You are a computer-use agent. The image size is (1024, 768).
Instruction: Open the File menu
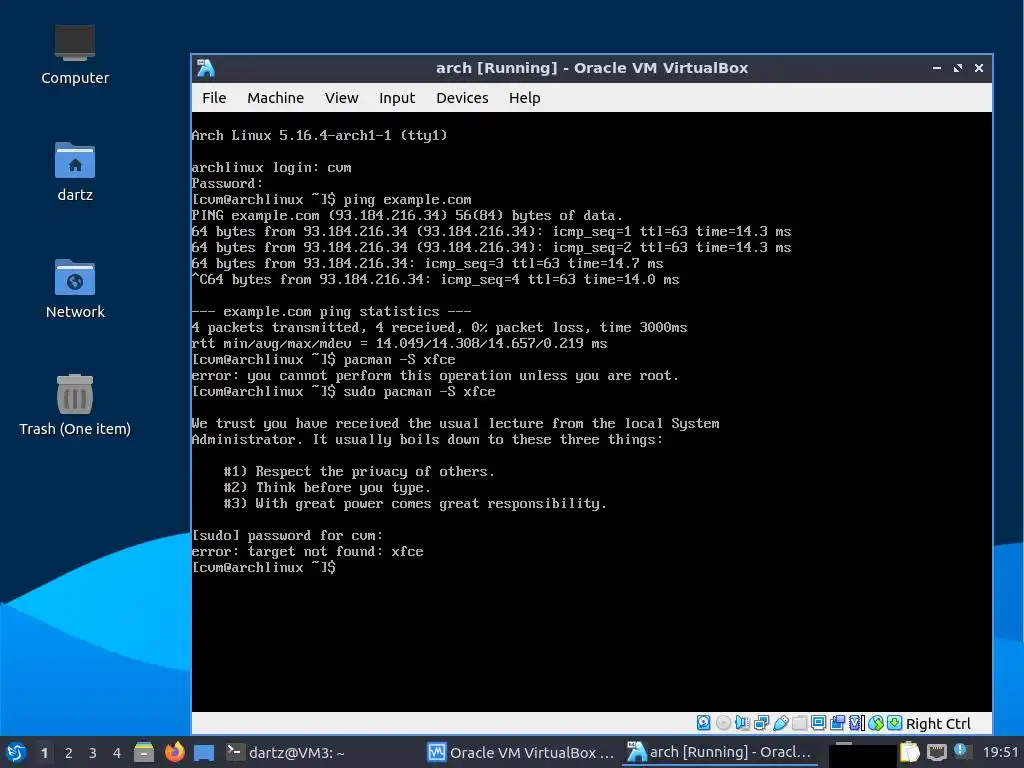point(214,98)
